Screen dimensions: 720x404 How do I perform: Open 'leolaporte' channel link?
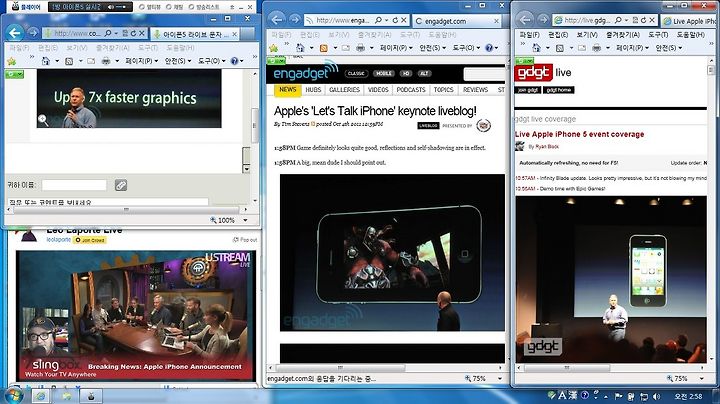[x=59, y=240]
